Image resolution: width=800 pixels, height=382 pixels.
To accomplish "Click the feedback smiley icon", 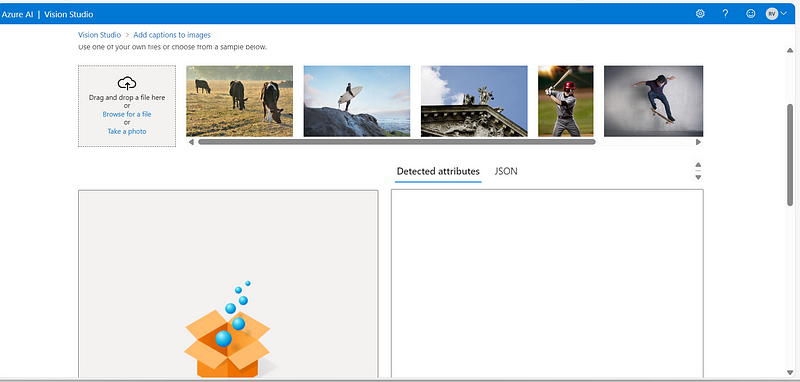I will click(751, 14).
